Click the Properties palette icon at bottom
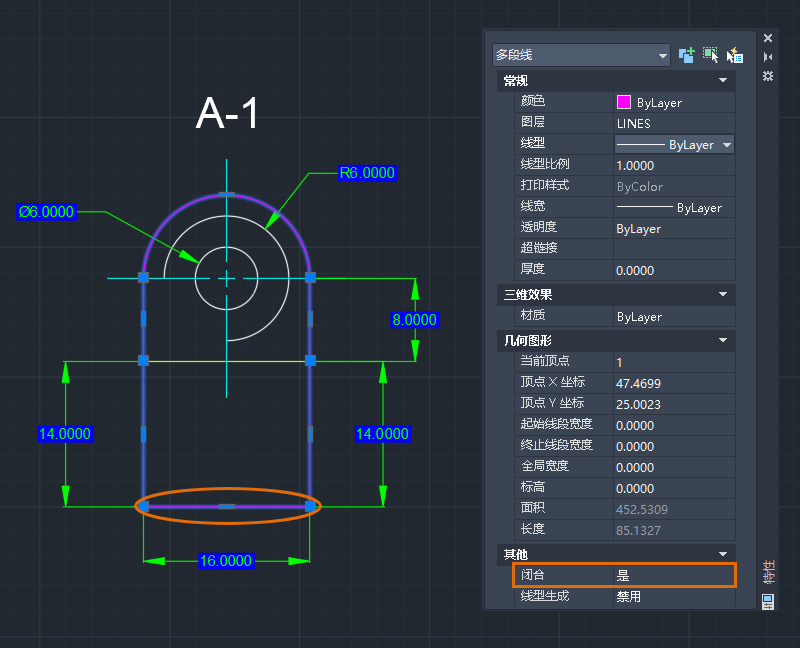The image size is (800, 648). [768, 601]
